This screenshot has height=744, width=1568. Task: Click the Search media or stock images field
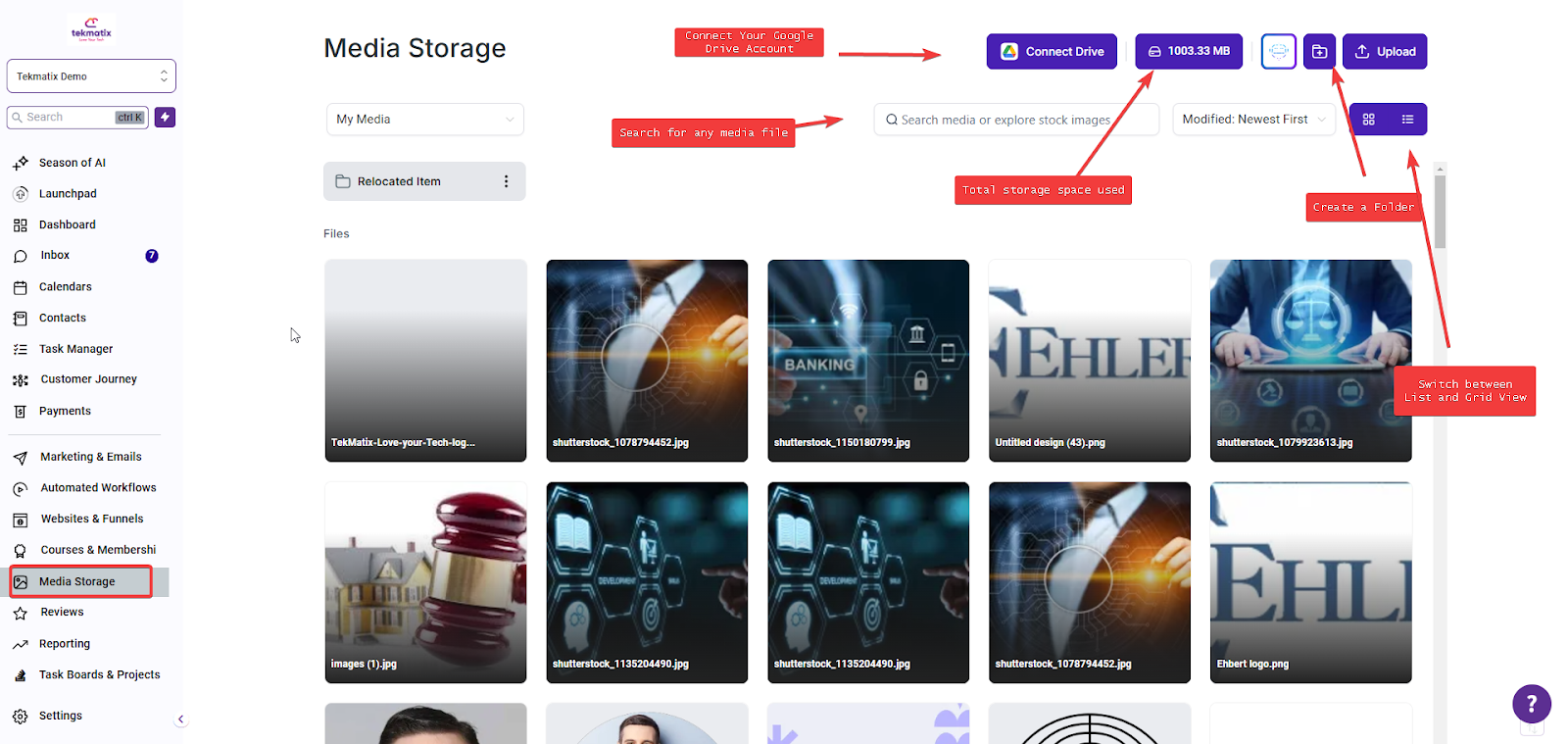point(1016,120)
